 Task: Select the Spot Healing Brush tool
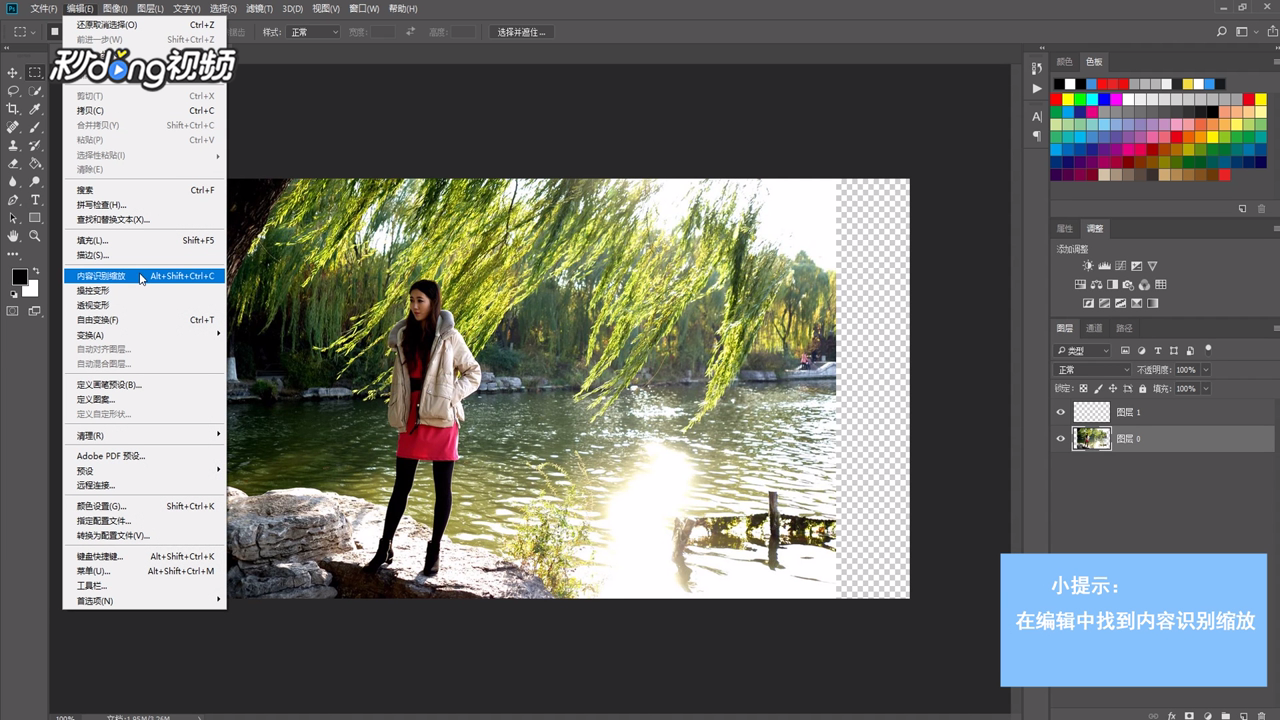click(x=13, y=127)
